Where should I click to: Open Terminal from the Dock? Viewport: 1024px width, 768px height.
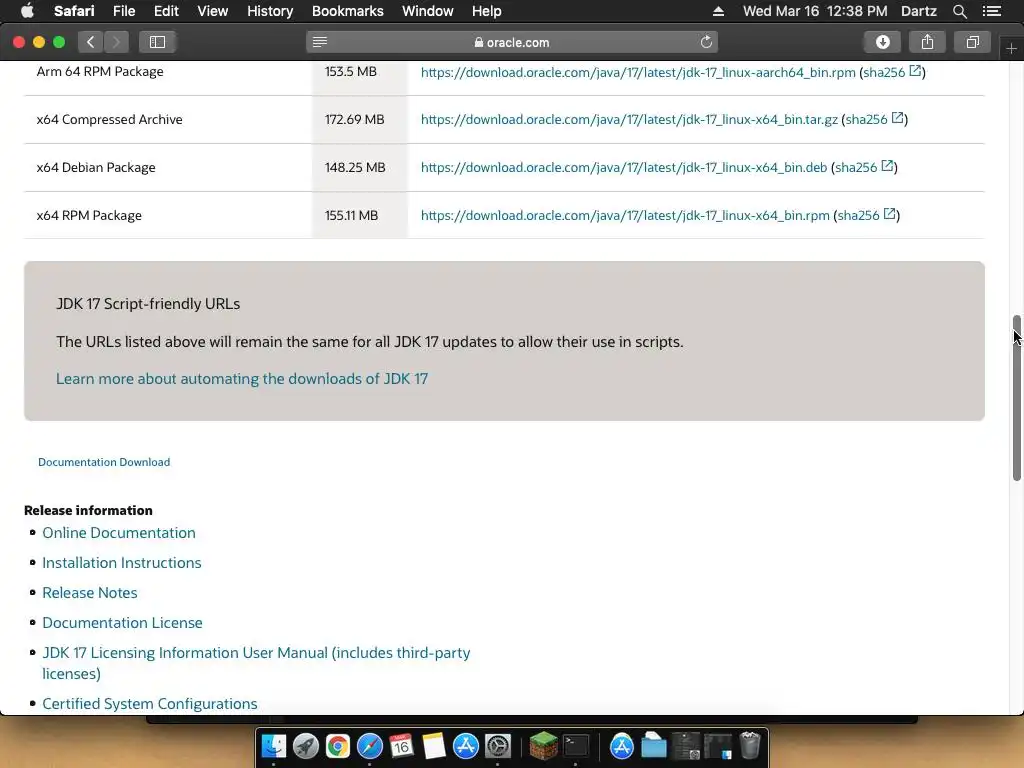tap(575, 746)
